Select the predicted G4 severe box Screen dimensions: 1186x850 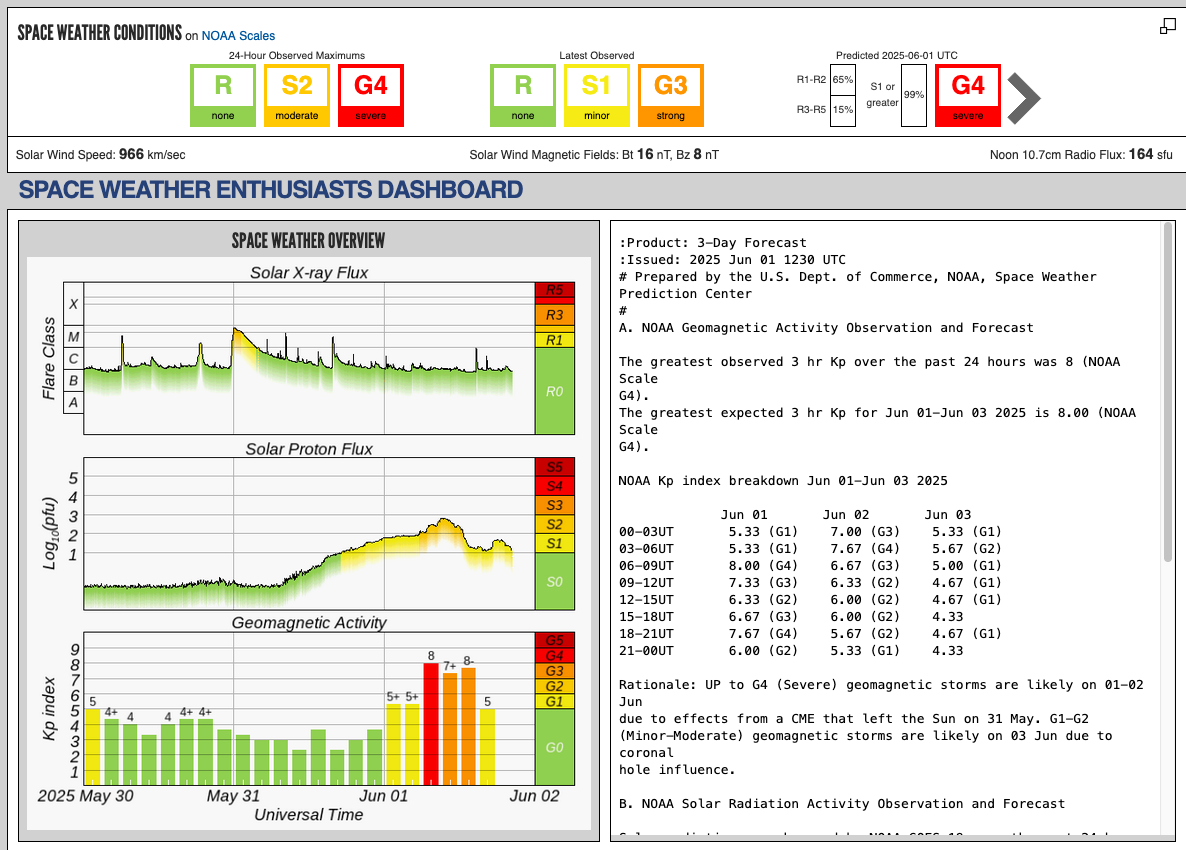tap(968, 95)
